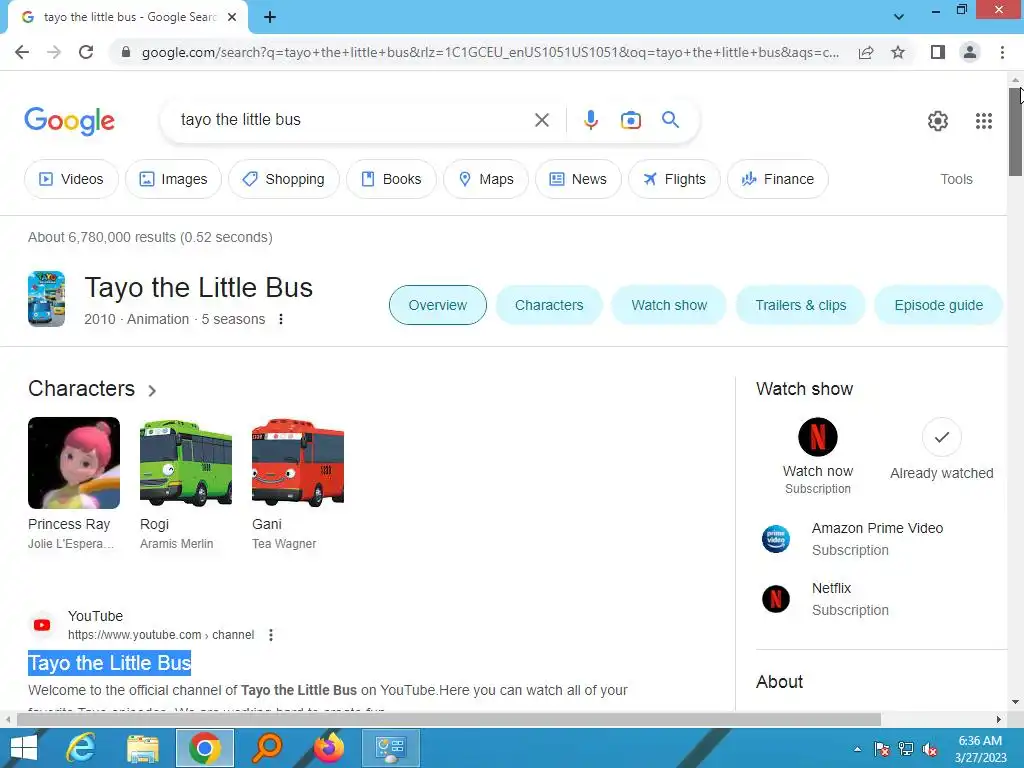Screen dimensions: 1024x768
Task: Filter results by Maps
Action: 486,179
